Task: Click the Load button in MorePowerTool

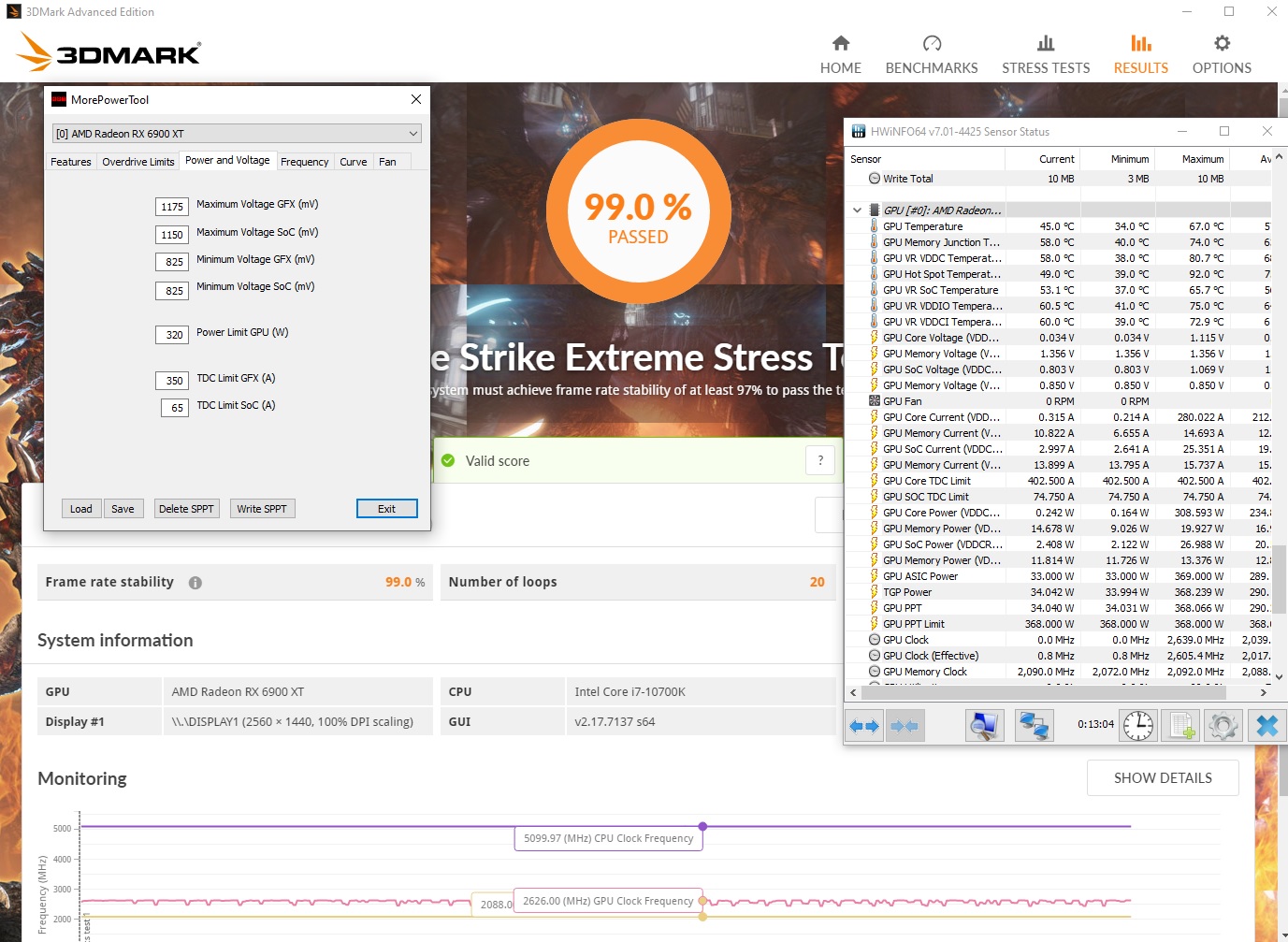Action: [x=81, y=509]
